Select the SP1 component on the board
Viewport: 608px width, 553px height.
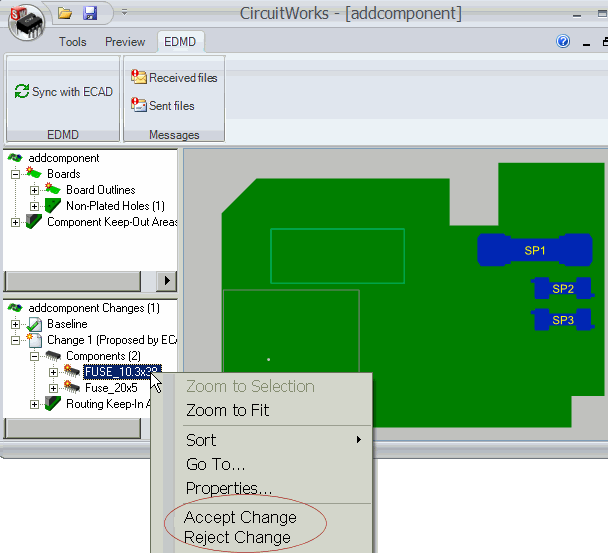[535, 251]
